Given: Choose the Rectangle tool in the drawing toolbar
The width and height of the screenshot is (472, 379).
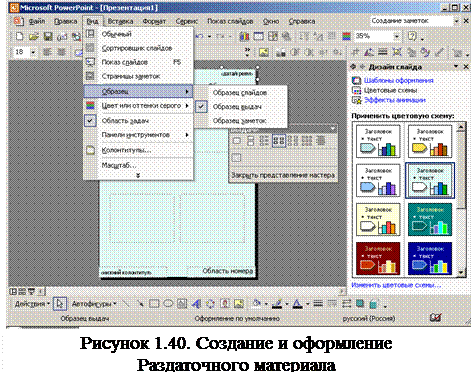Looking at the screenshot, I should click(154, 304).
